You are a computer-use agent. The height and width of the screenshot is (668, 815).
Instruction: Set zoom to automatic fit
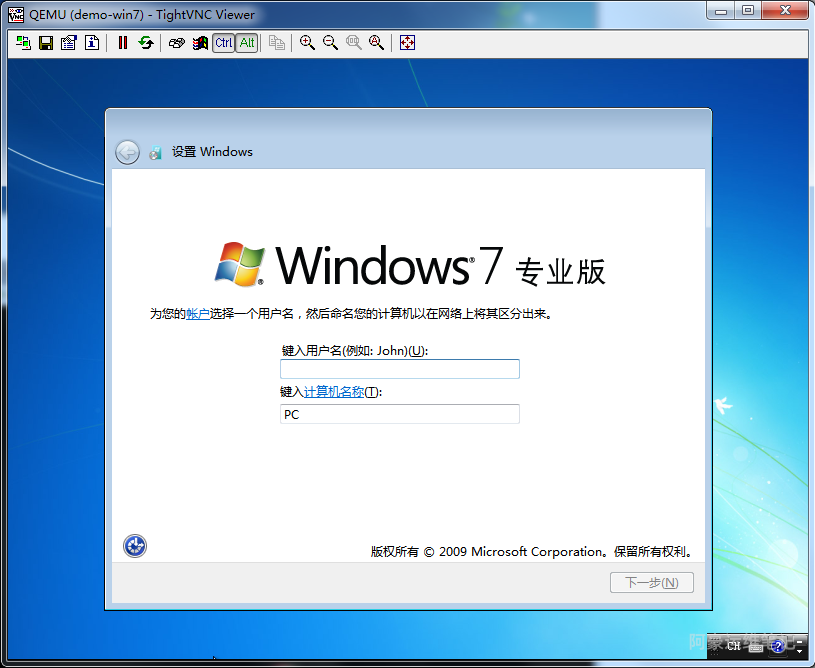point(376,43)
